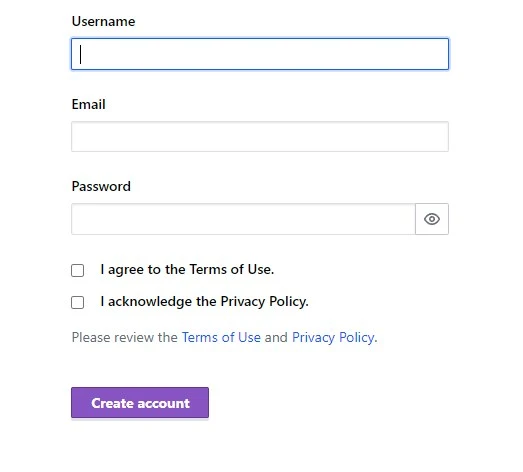Click the Username field label
The width and height of the screenshot is (523, 472).
coord(103,21)
